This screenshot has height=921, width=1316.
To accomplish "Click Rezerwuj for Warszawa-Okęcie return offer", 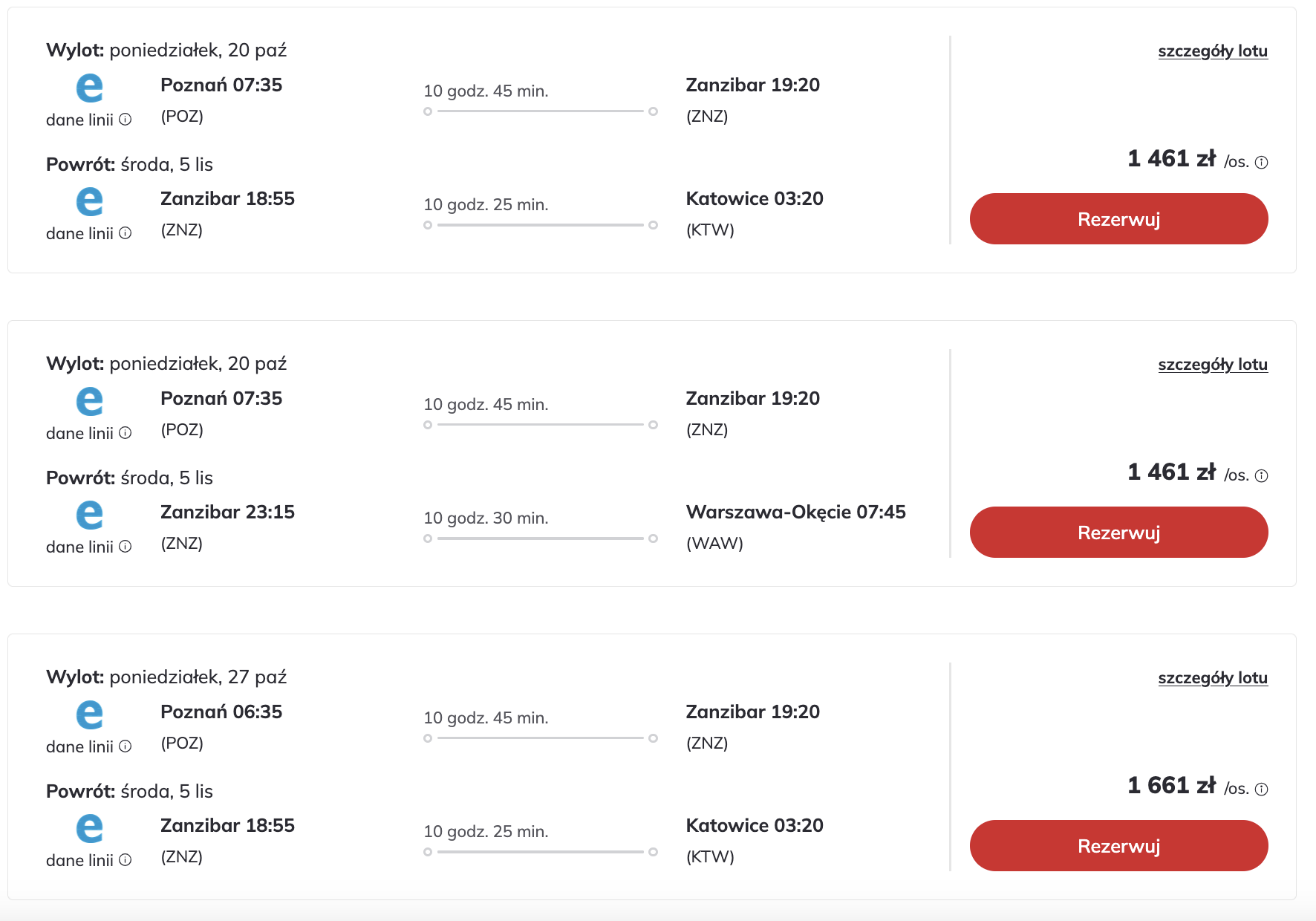I will (x=1118, y=533).
